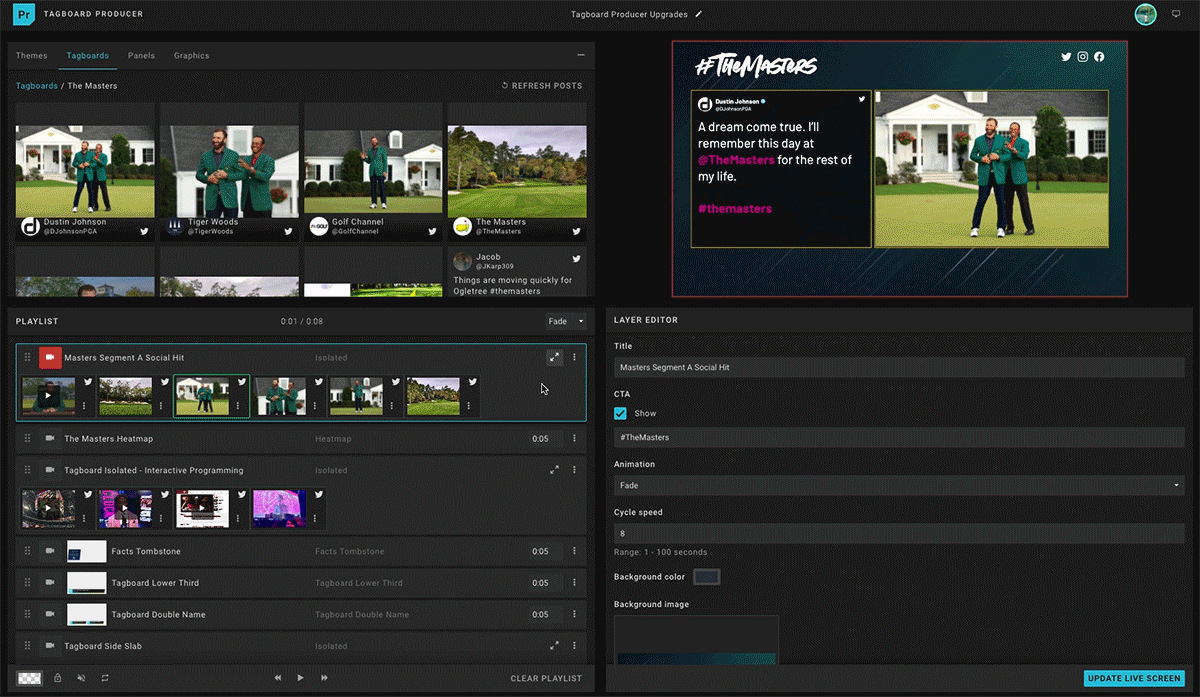Click drag handle of Masters Segment A row

[x=28, y=358]
